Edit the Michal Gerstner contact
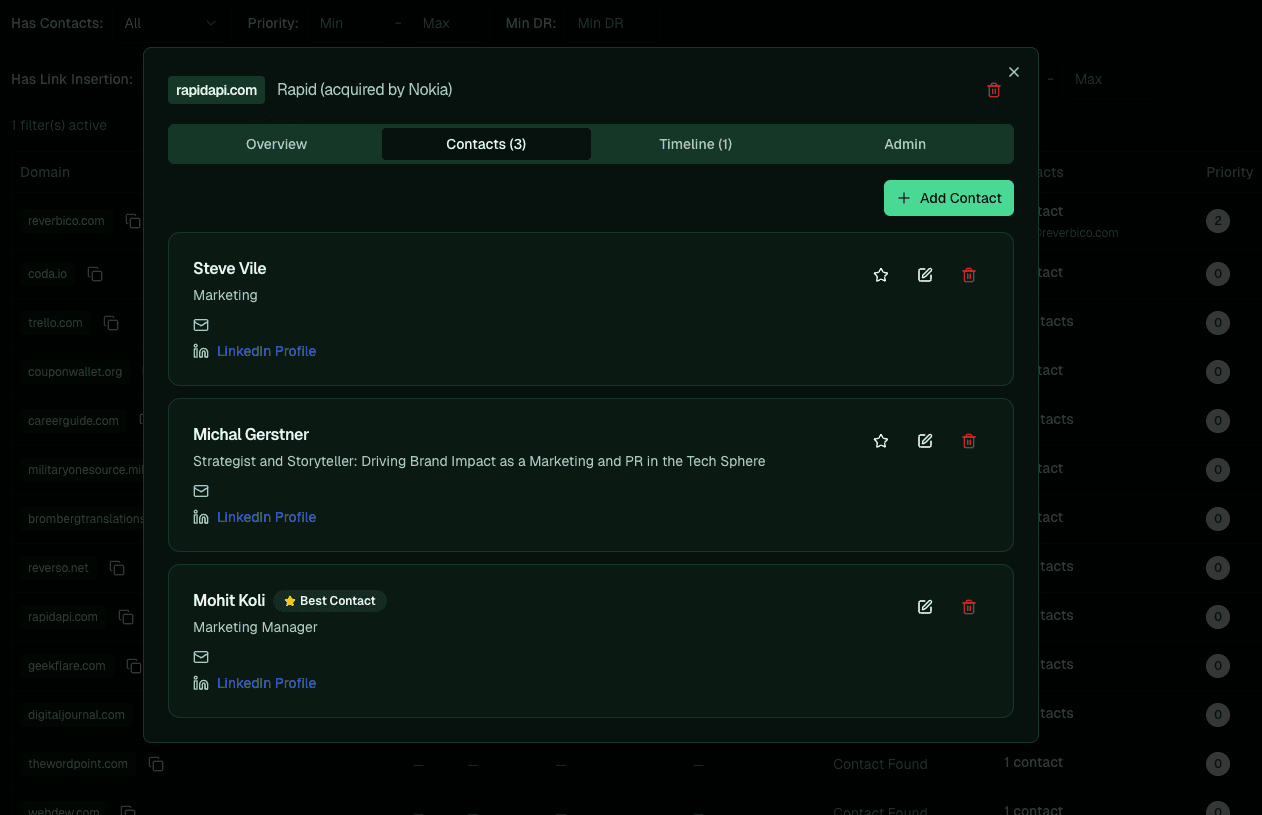 click(925, 441)
